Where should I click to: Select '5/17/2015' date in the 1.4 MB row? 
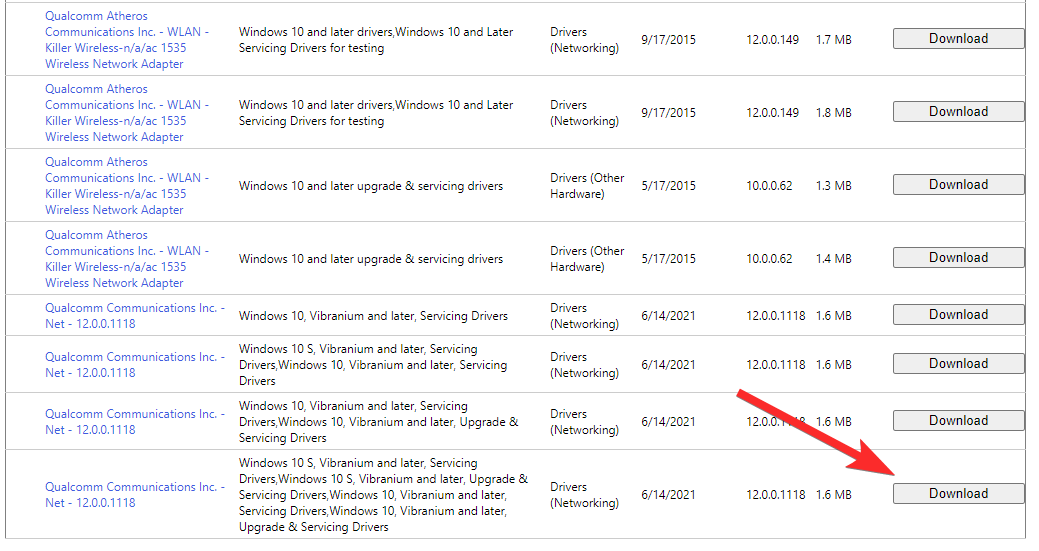(x=668, y=259)
